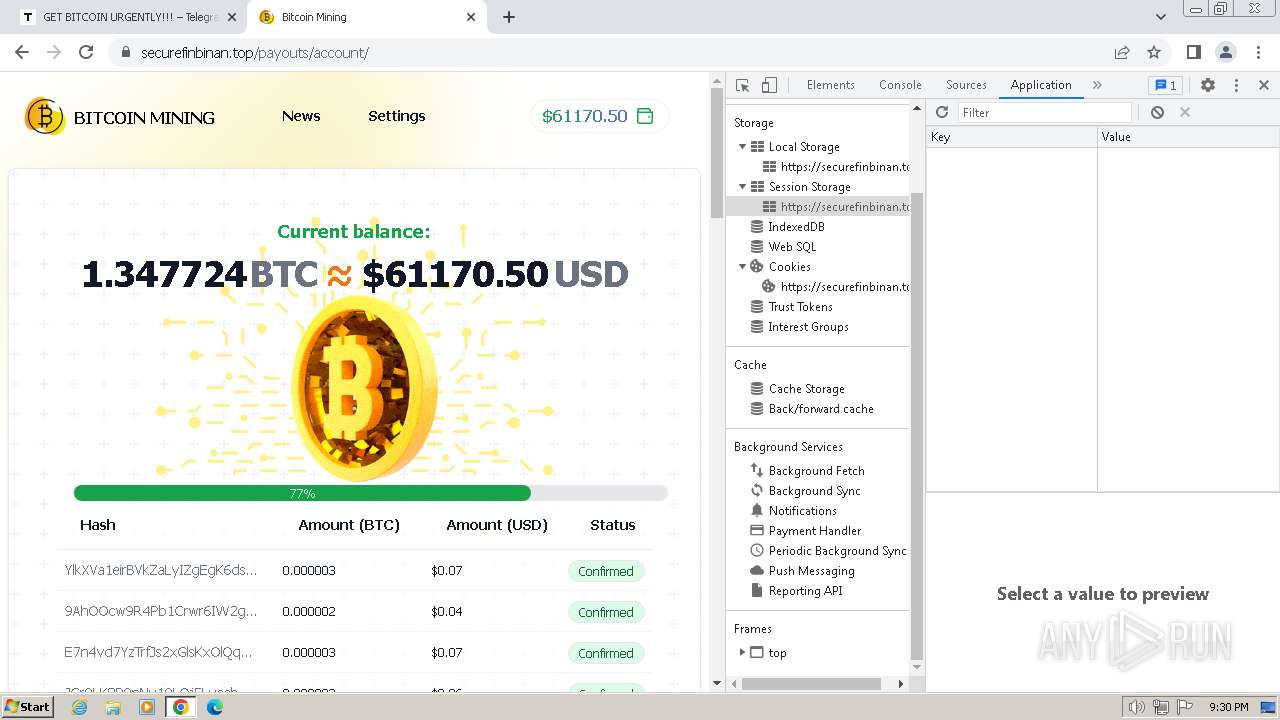Screen dimensions: 1280x720
Task: Close the DevTools panel
Action: [1264, 85]
